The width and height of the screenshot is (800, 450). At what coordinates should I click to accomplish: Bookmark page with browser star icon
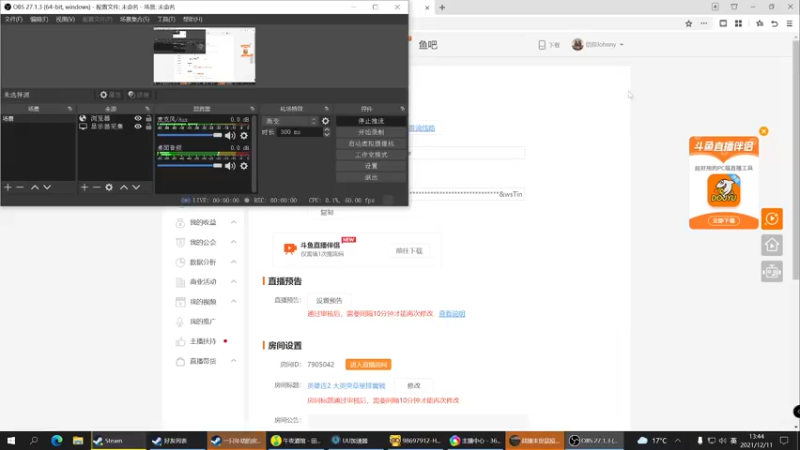[688, 23]
